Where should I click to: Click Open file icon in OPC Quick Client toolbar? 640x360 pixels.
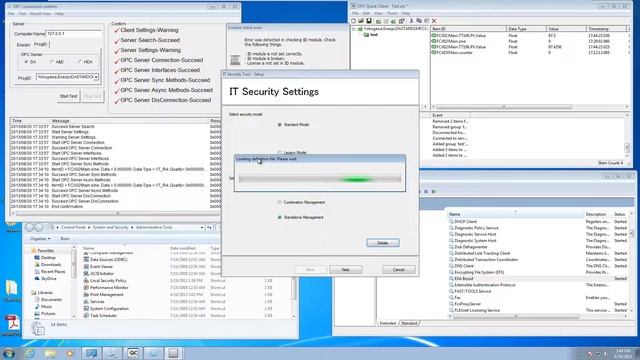pyautogui.click(x=361, y=21)
